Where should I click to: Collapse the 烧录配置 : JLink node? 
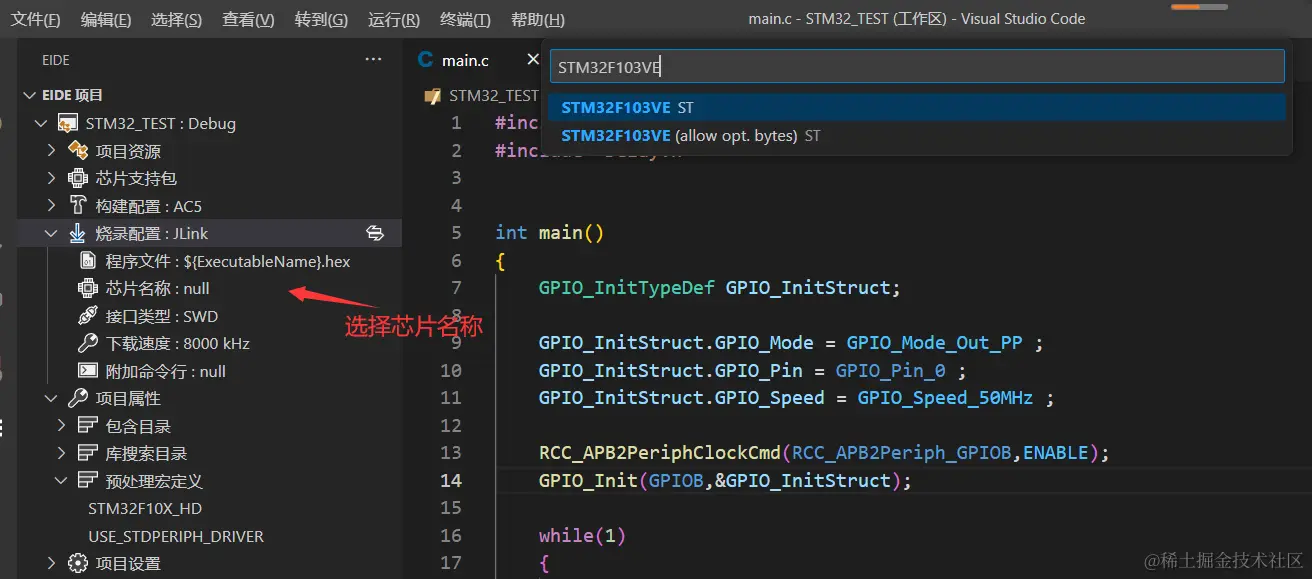point(52,233)
